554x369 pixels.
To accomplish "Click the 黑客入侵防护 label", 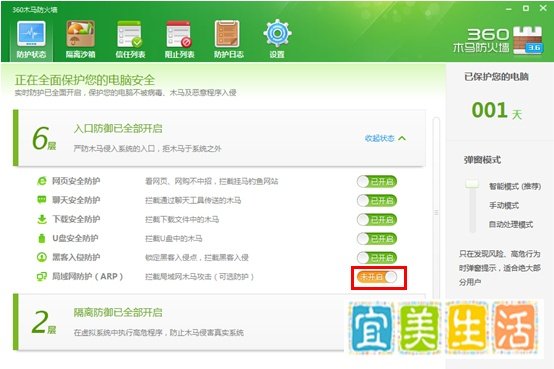I will coord(76,257).
